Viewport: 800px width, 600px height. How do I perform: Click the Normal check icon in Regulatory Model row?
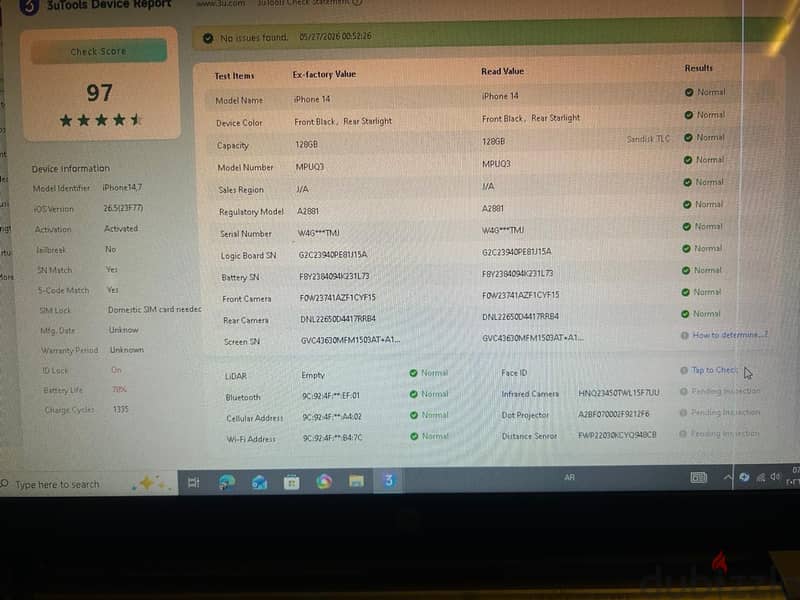(x=687, y=205)
